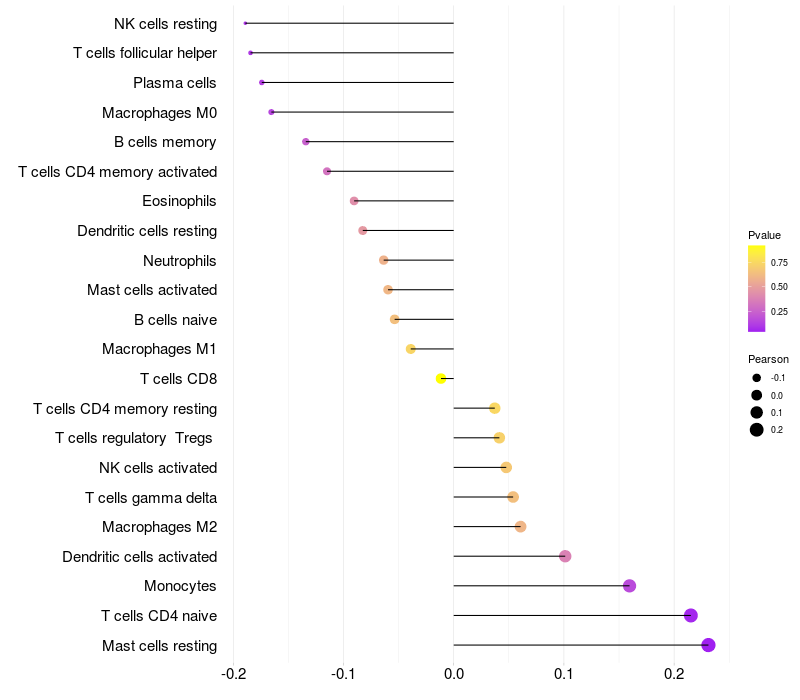
Task: Click the T cells CD4 naive dot
Action: tap(690, 615)
